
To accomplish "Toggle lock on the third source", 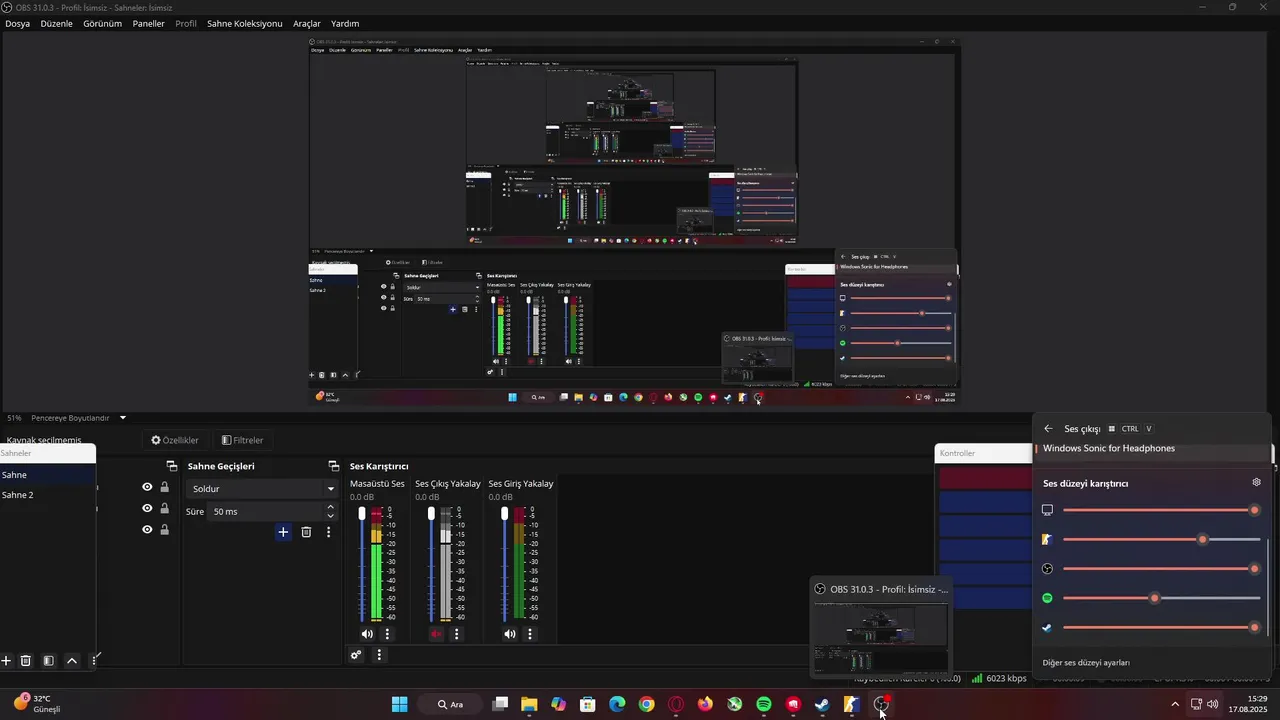I will click(x=164, y=530).
